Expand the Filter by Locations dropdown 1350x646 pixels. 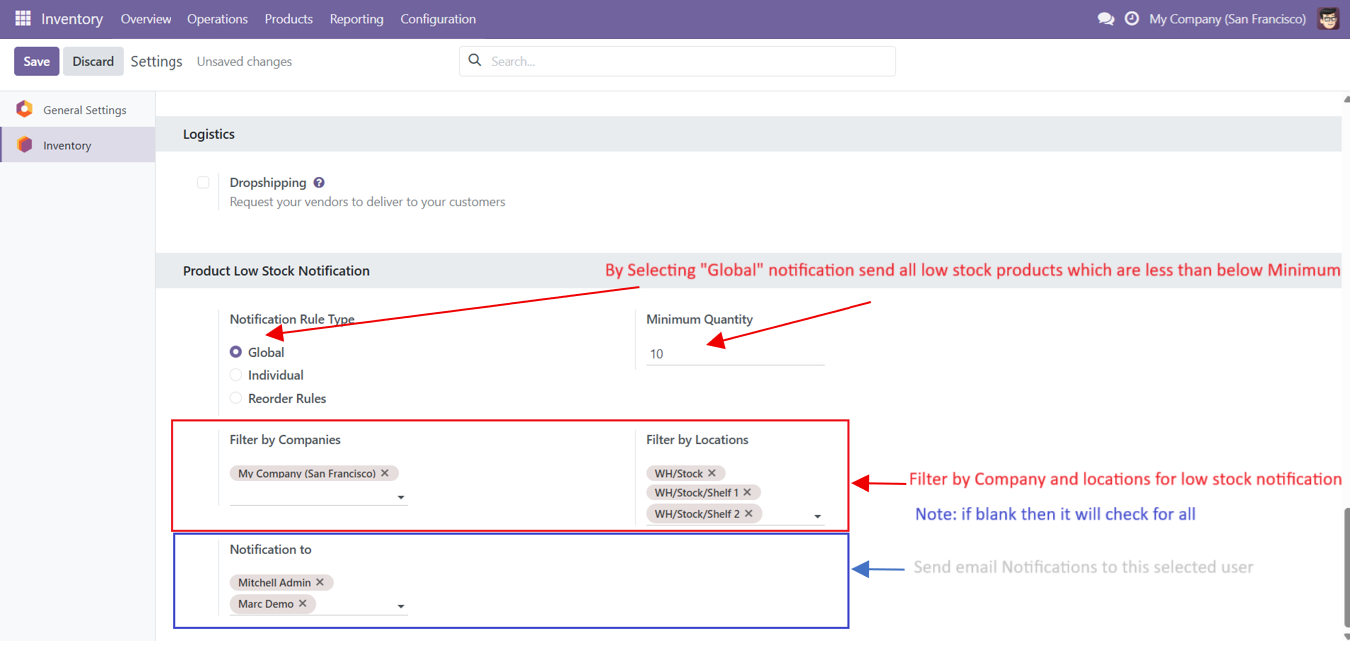817,516
